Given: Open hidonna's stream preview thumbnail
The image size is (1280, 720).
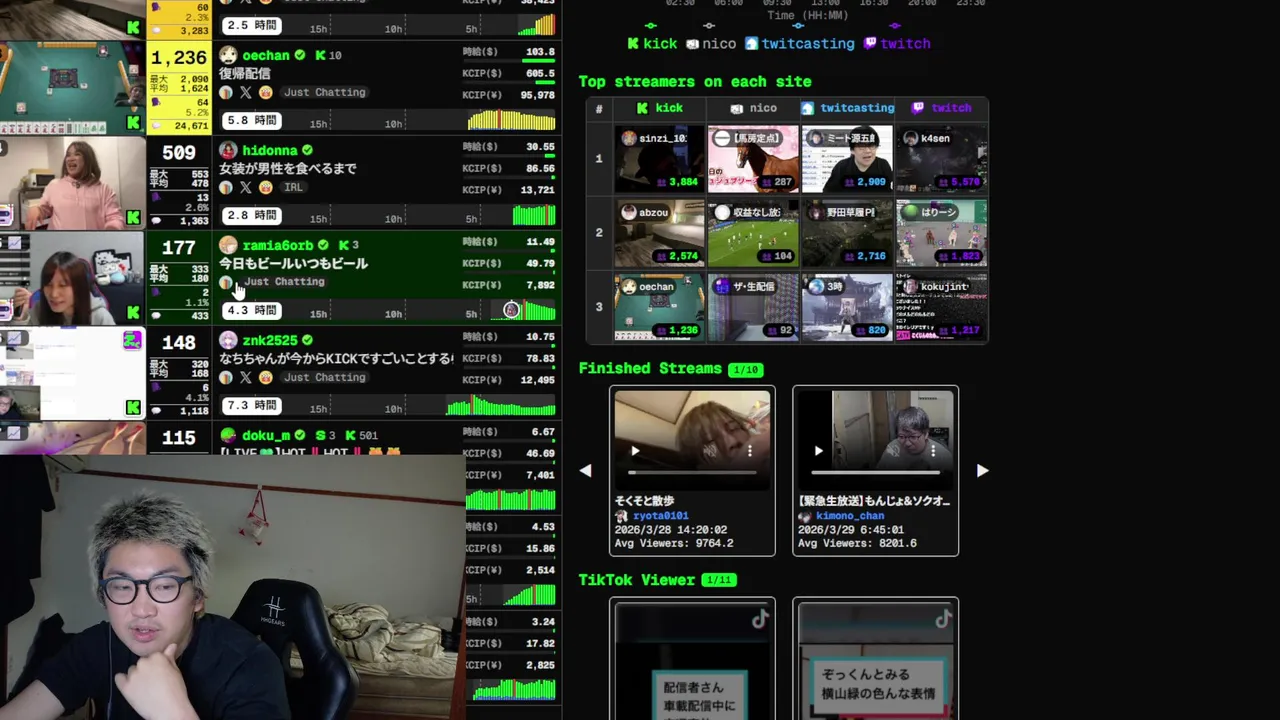Looking at the screenshot, I should point(72,183).
